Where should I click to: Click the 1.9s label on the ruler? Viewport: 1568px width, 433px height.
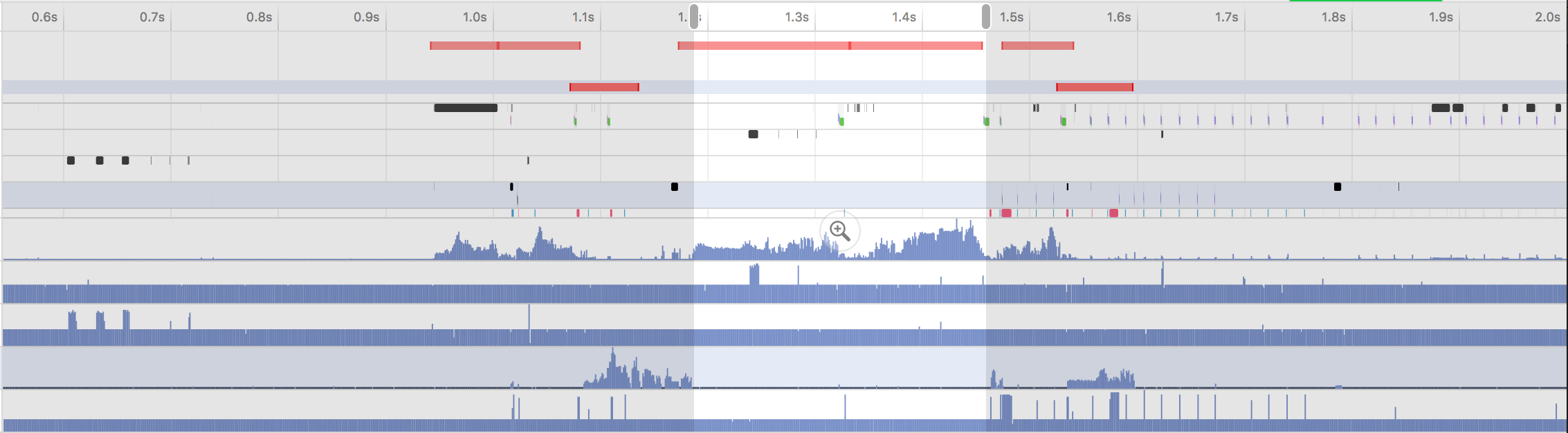1441,17
